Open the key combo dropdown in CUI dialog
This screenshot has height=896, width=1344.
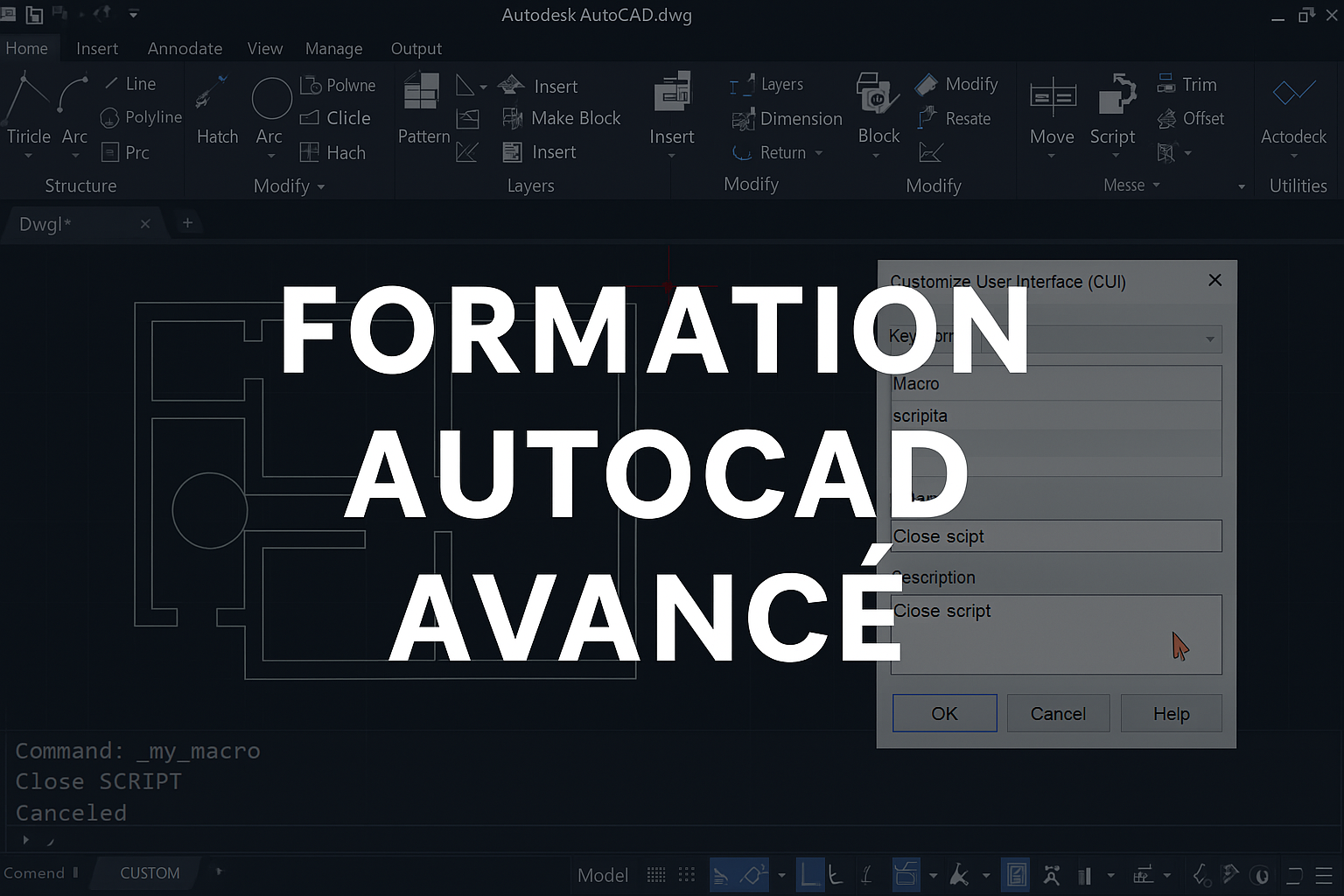[1210, 339]
